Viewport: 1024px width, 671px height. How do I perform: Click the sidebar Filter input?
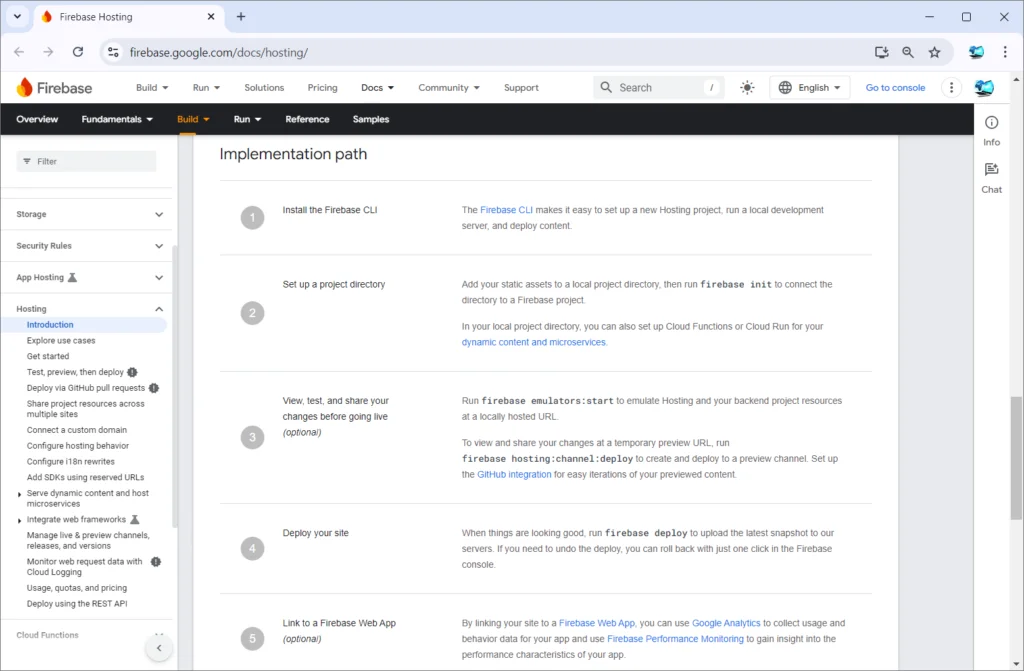(x=86, y=161)
